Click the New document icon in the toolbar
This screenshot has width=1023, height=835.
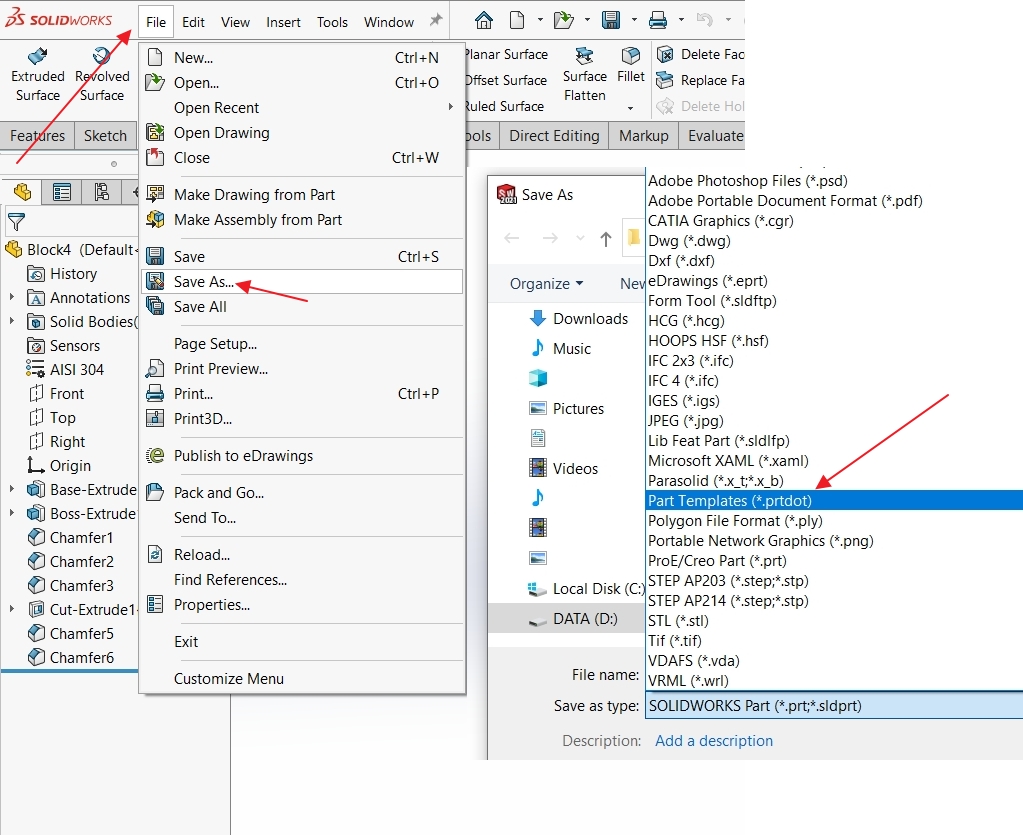[517, 21]
